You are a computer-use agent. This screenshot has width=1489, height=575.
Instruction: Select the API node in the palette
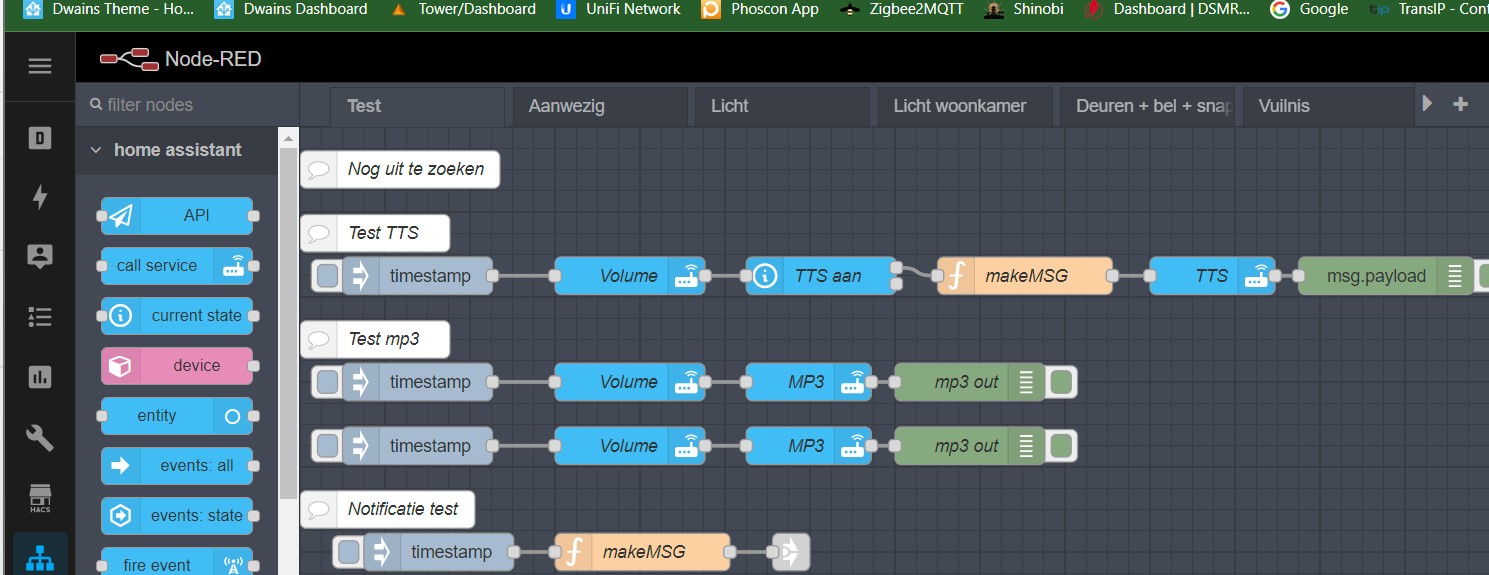click(177, 216)
